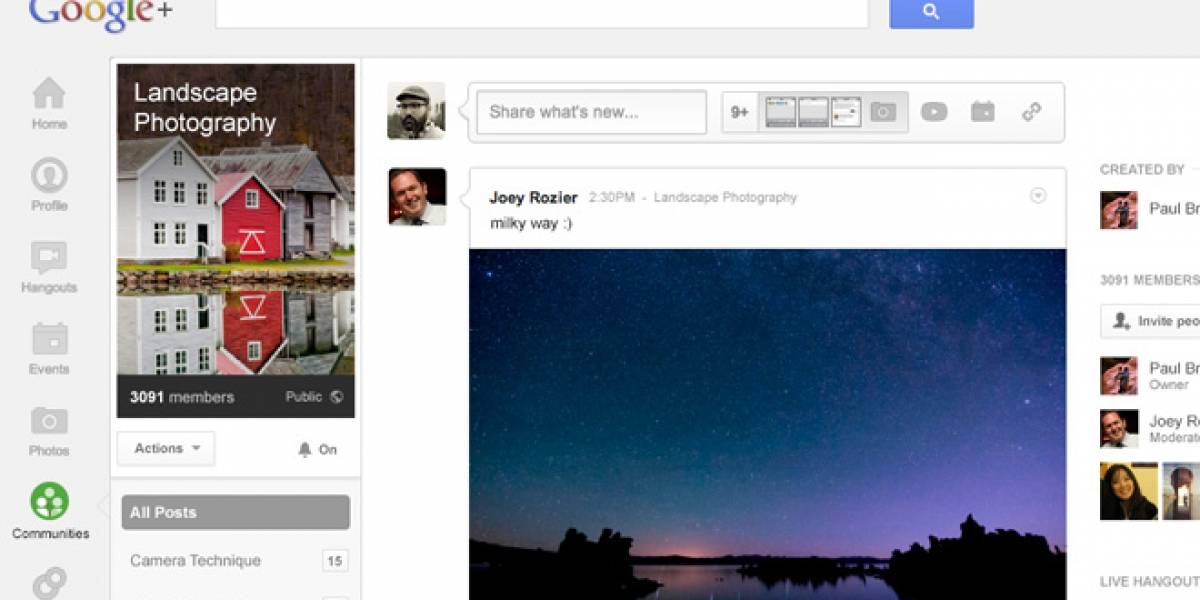This screenshot has width=1200, height=600.
Task: Open Hangouts from sidebar
Action: pos(49,268)
